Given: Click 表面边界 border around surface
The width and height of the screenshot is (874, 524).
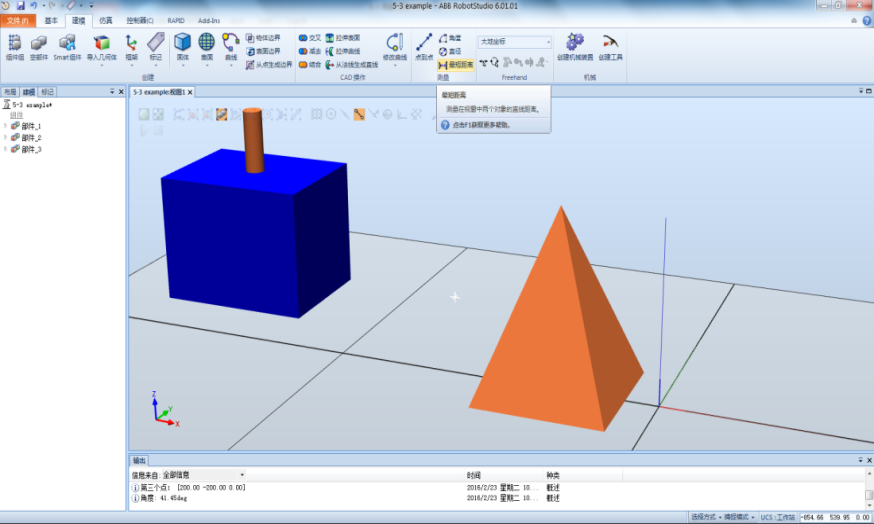Looking at the screenshot, I should click(263, 51).
